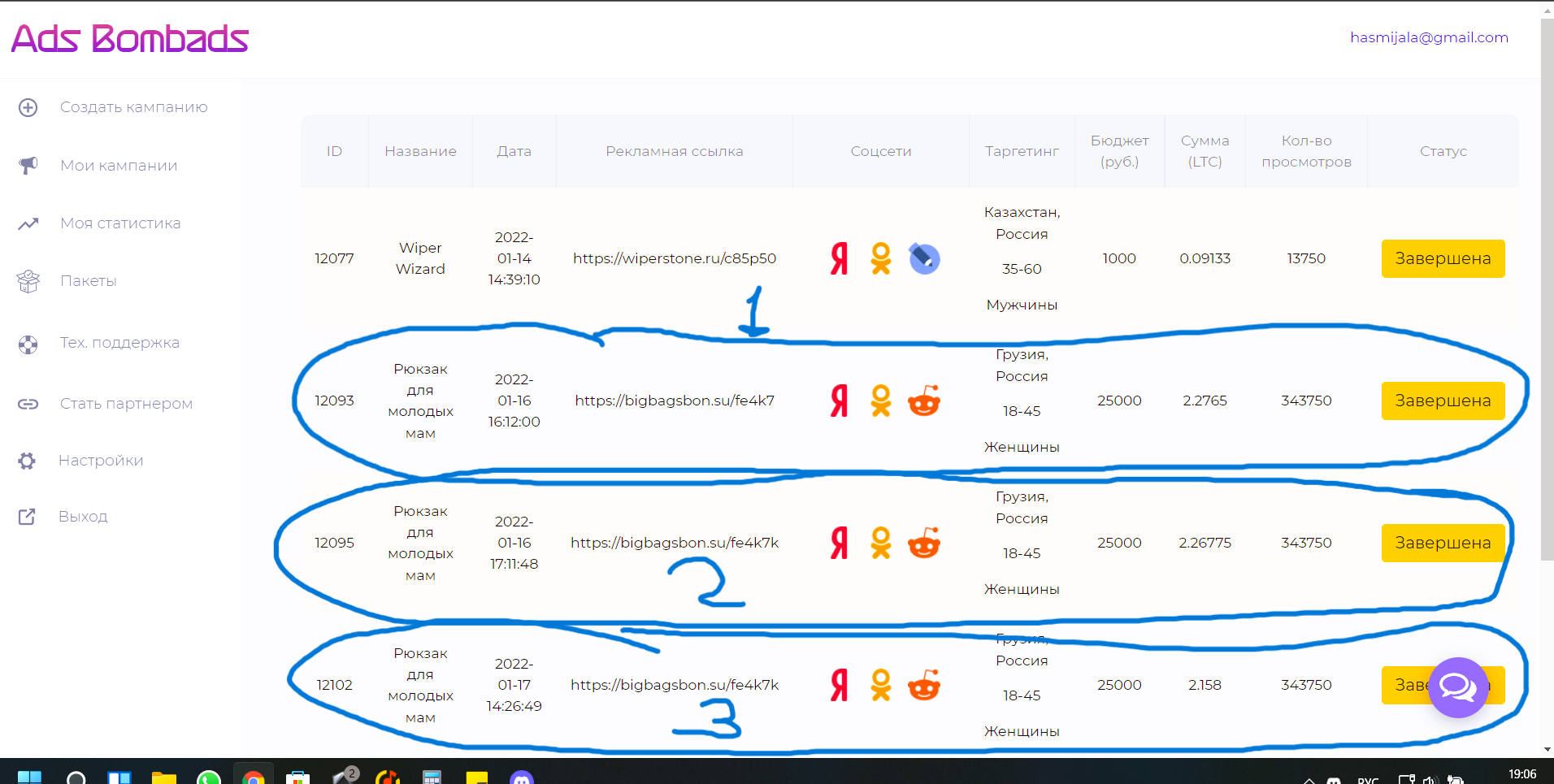The height and width of the screenshot is (784, 1554).
Task: Click the Бюджет (руб.) column header
Action: [x=1119, y=151]
